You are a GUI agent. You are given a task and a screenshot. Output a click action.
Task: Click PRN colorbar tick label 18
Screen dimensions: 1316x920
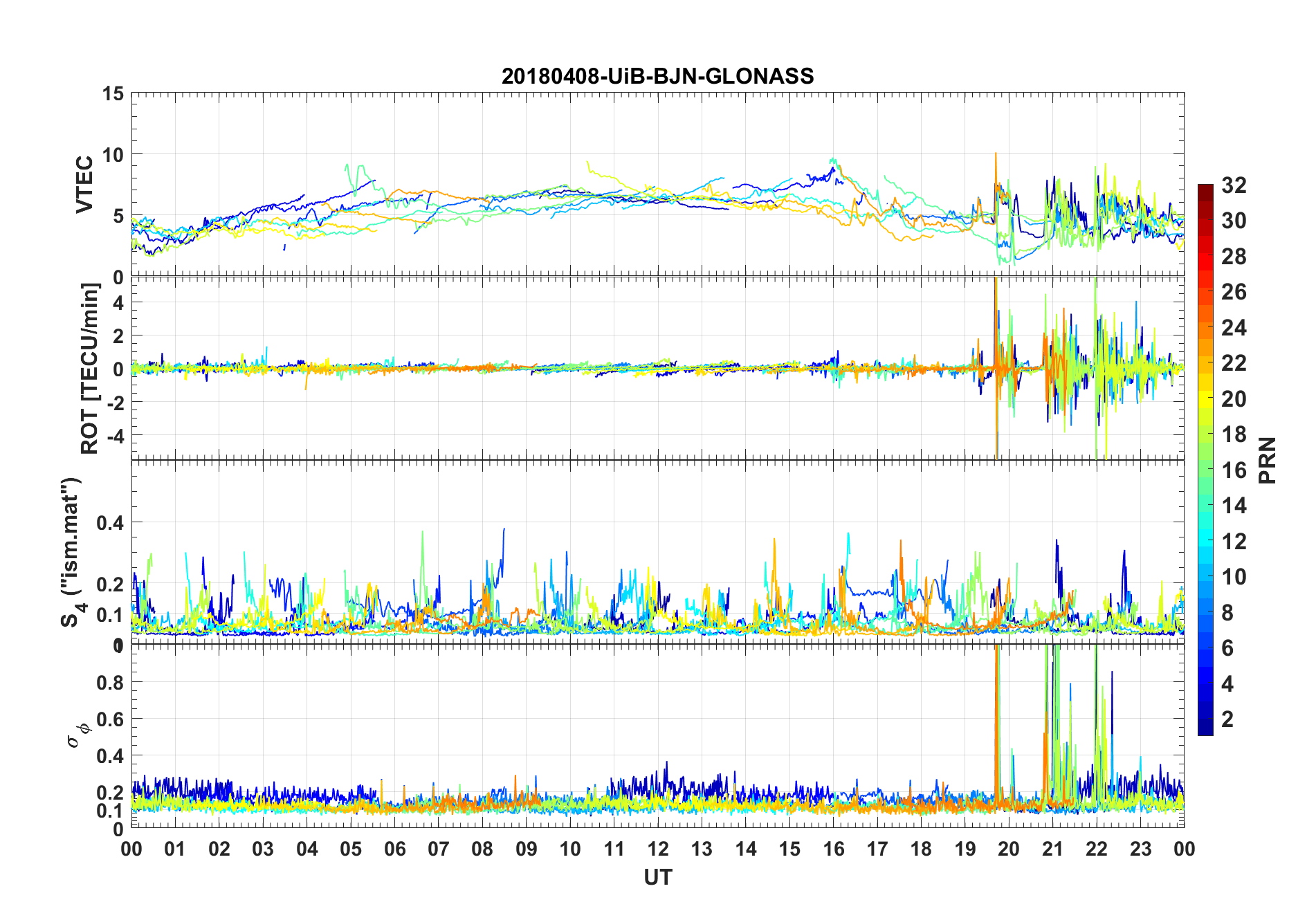1234,434
